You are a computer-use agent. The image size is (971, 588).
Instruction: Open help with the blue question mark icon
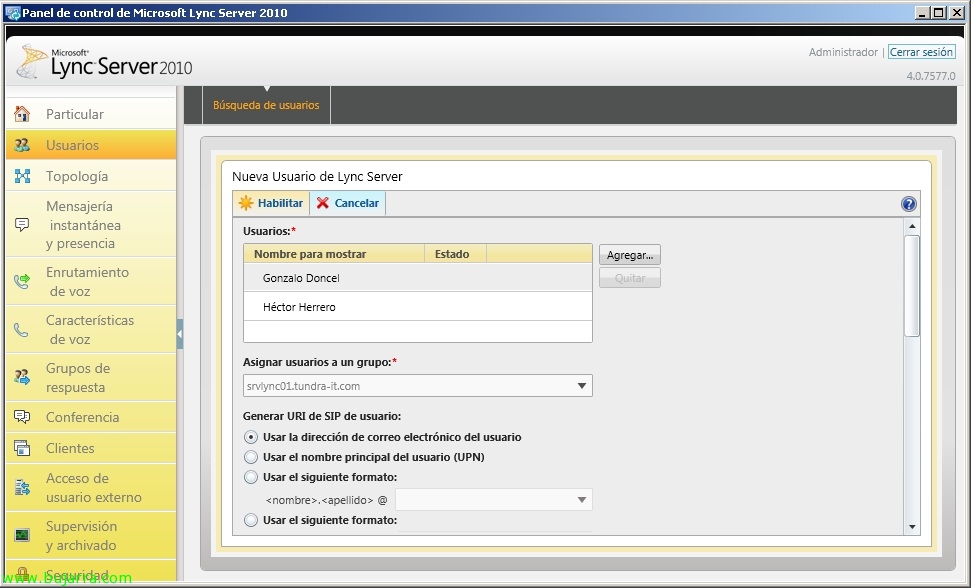click(908, 204)
